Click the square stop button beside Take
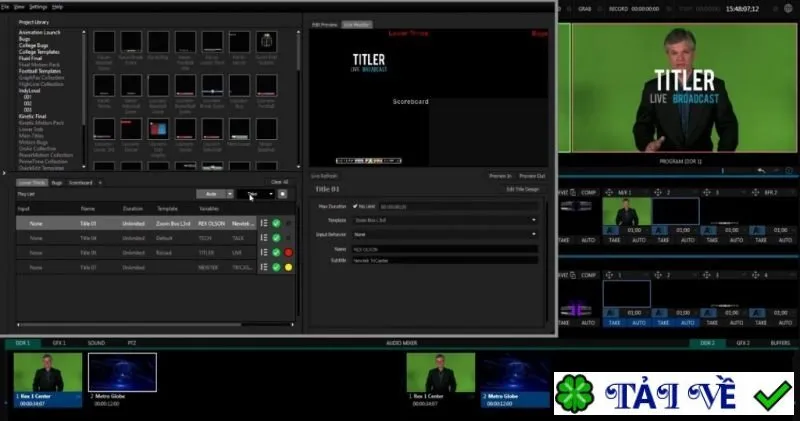The height and width of the screenshot is (421, 800). (283, 194)
